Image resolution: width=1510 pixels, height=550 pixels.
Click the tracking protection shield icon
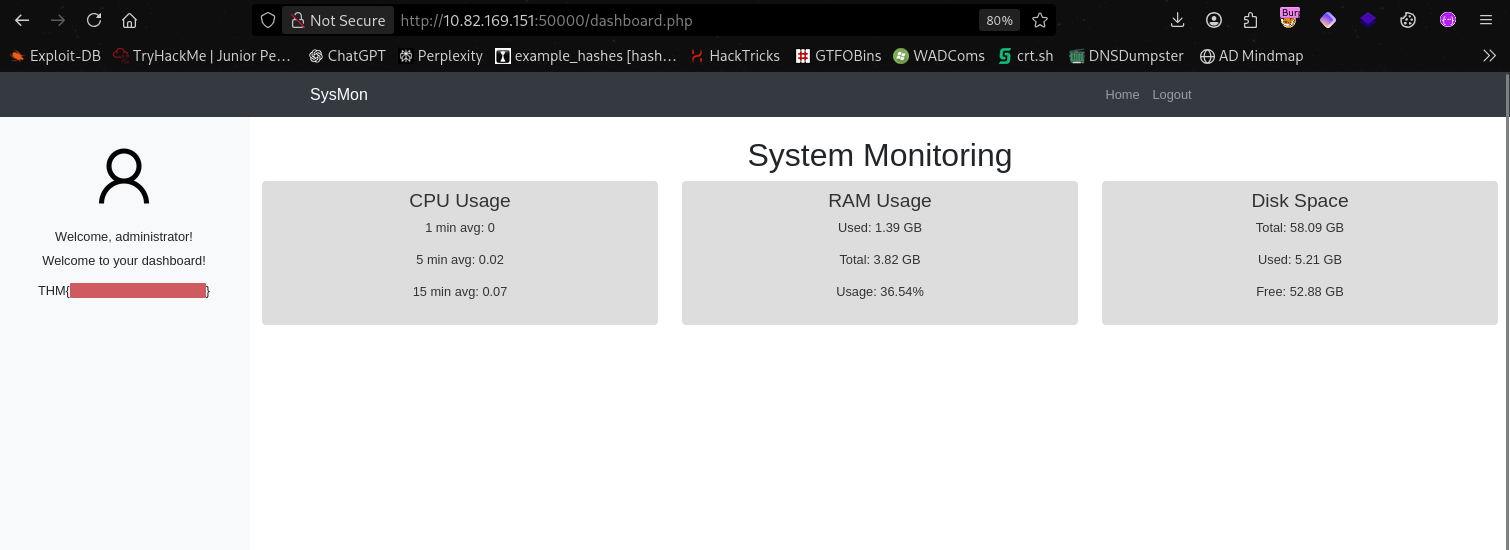pyautogui.click(x=267, y=20)
